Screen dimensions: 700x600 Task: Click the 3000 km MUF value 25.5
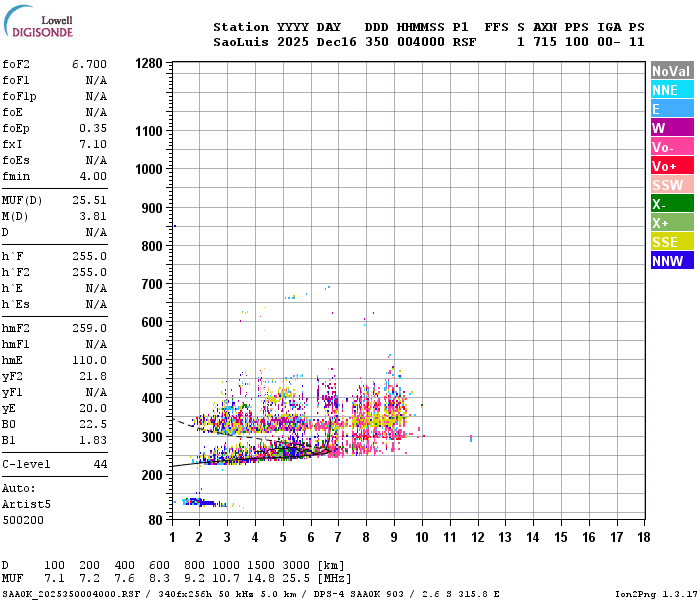(296, 578)
